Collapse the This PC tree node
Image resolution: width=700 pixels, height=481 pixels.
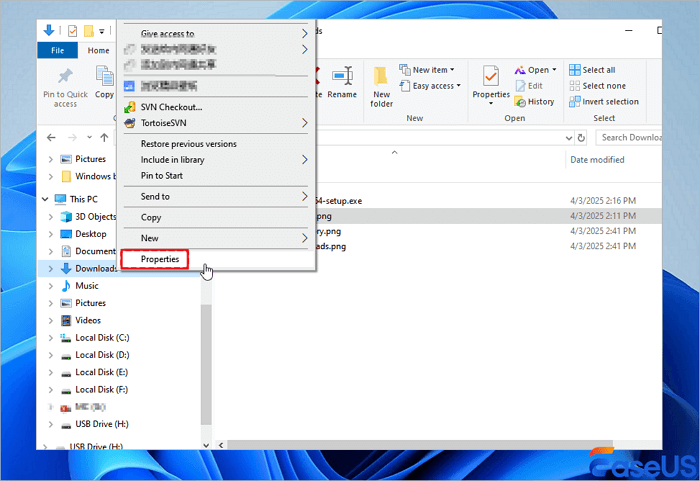(x=45, y=199)
